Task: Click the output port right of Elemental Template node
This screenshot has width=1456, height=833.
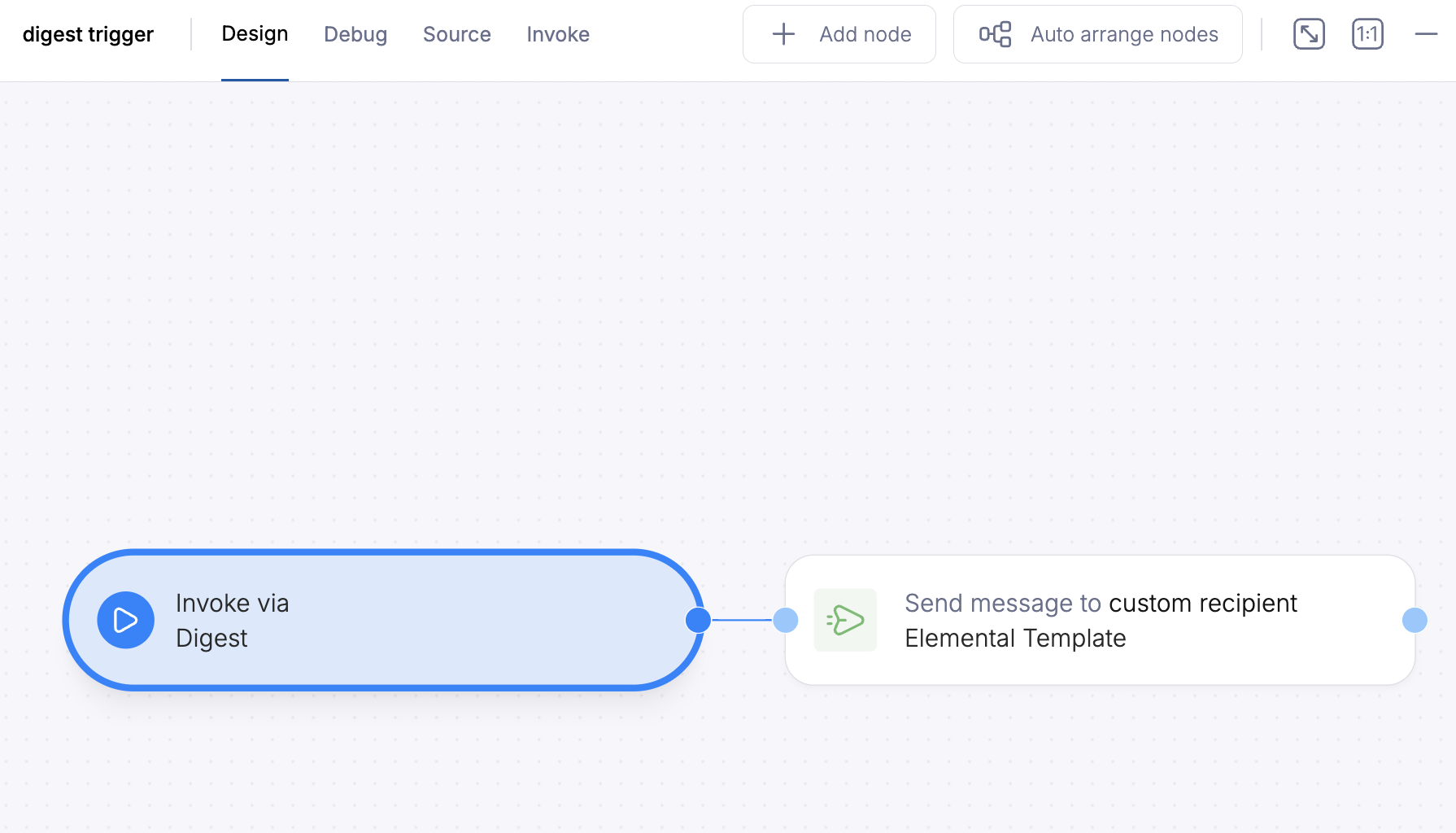Action: tap(1416, 620)
